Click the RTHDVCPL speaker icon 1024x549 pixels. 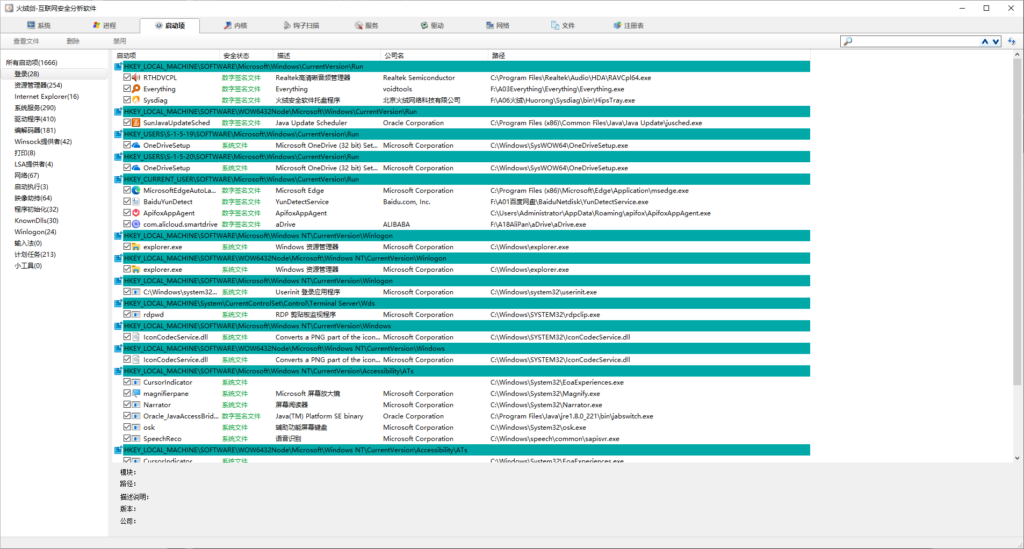click(136, 78)
